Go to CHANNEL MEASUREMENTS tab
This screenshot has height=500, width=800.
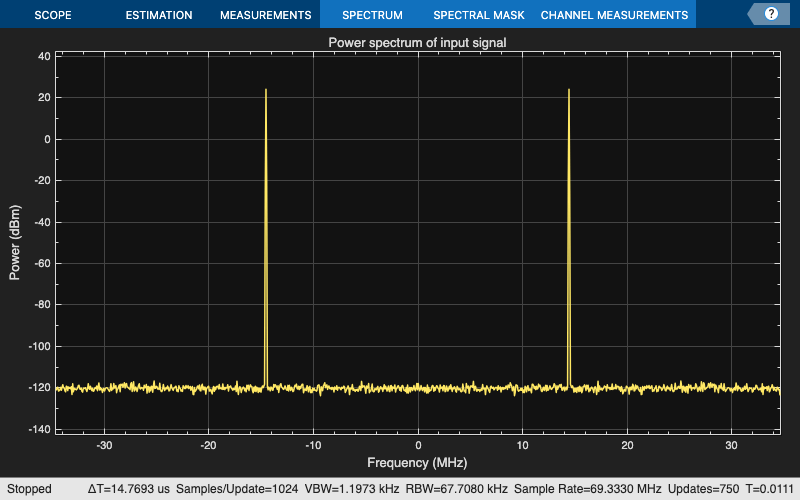[614, 15]
